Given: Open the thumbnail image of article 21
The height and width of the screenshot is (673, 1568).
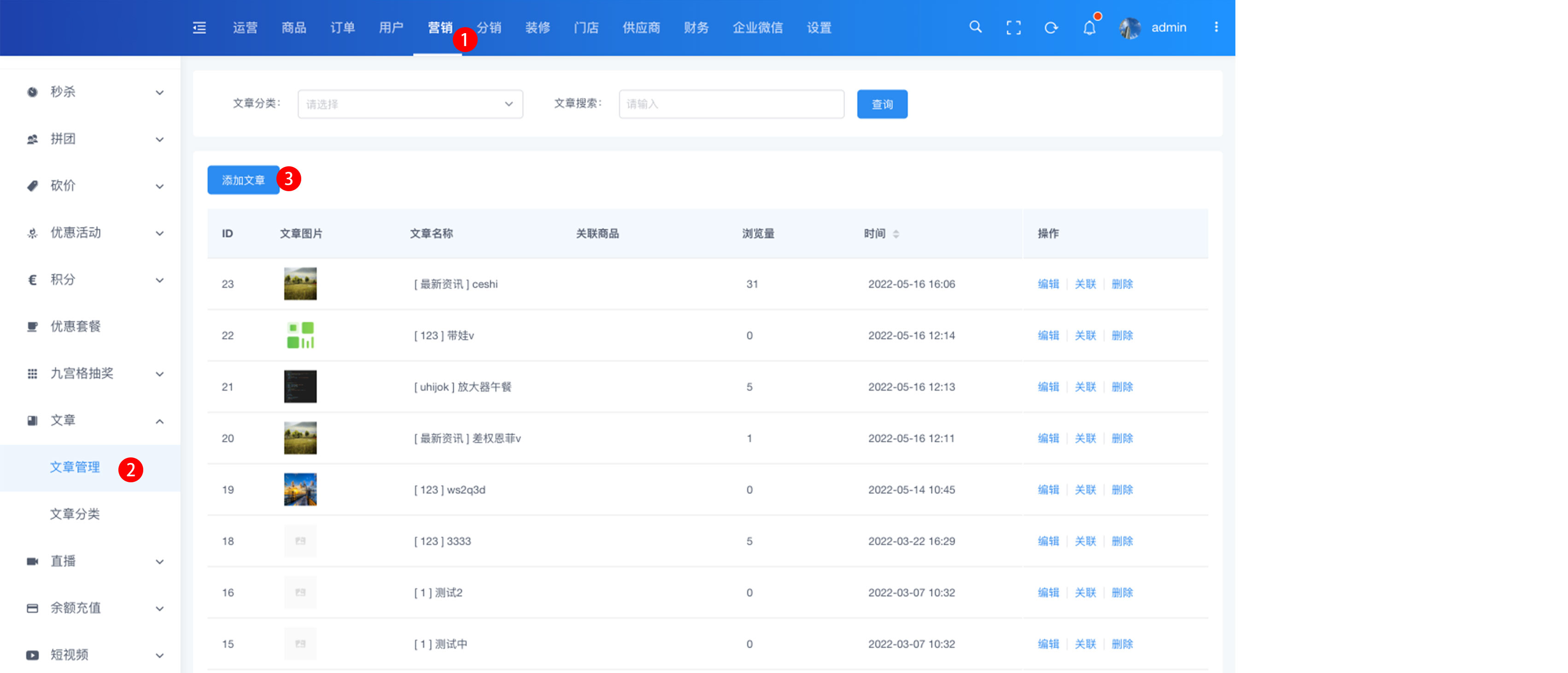Looking at the screenshot, I should click(300, 387).
